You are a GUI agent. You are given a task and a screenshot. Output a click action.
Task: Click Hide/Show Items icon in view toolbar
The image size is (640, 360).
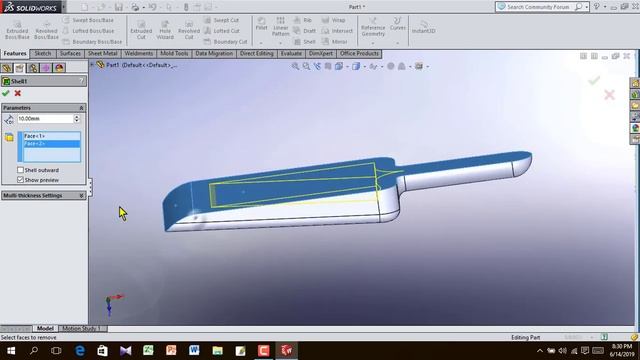373,66
